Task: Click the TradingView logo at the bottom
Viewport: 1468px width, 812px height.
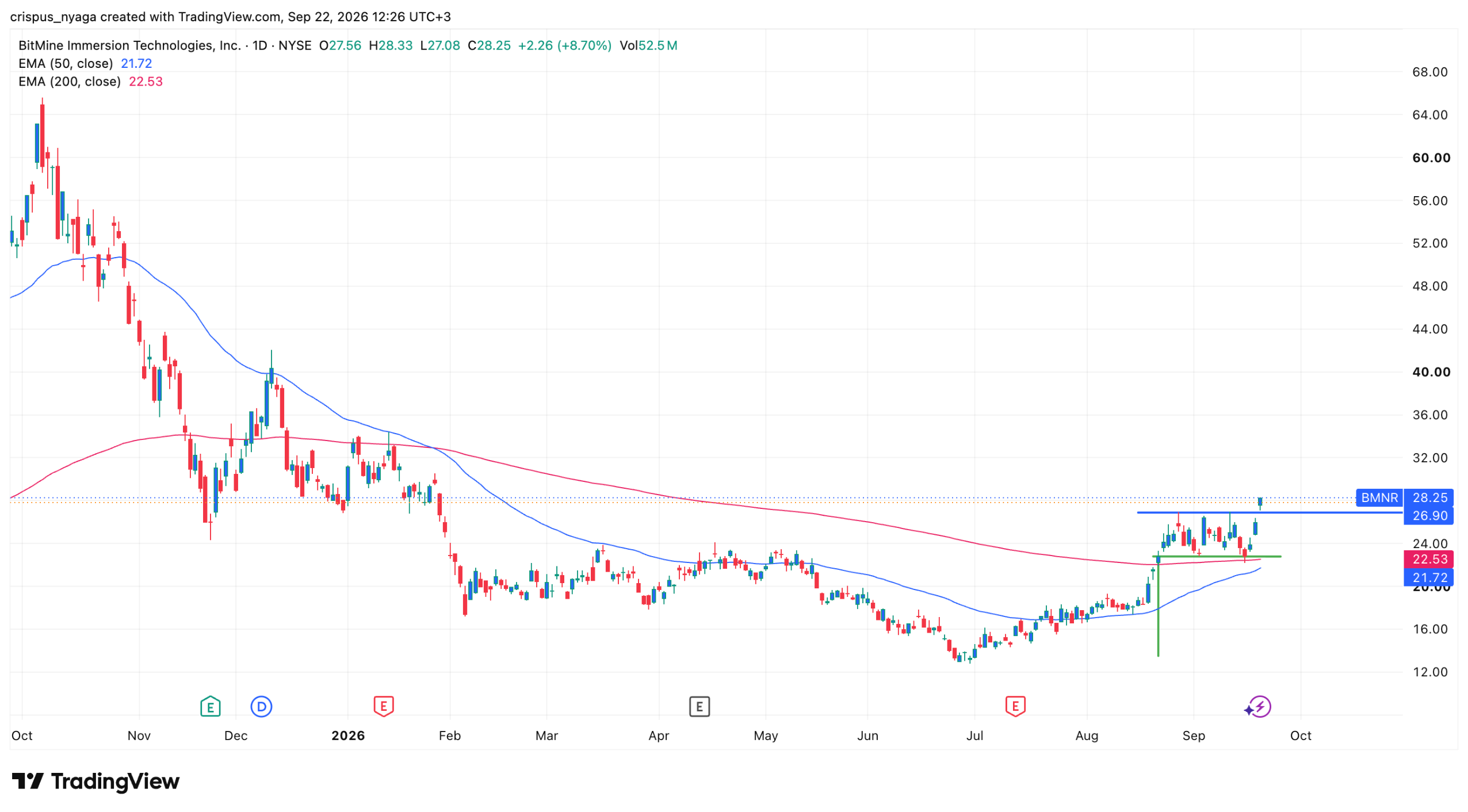Action: point(95,781)
